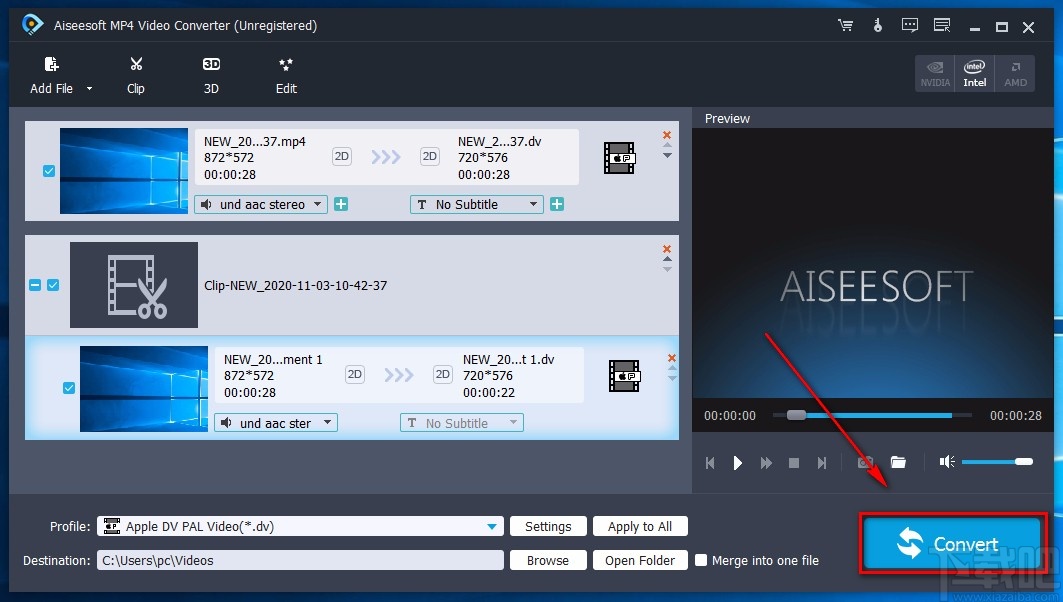1063x602 pixels.
Task: Click the output format icon beside NEW_2...37.dv
Action: click(x=619, y=157)
